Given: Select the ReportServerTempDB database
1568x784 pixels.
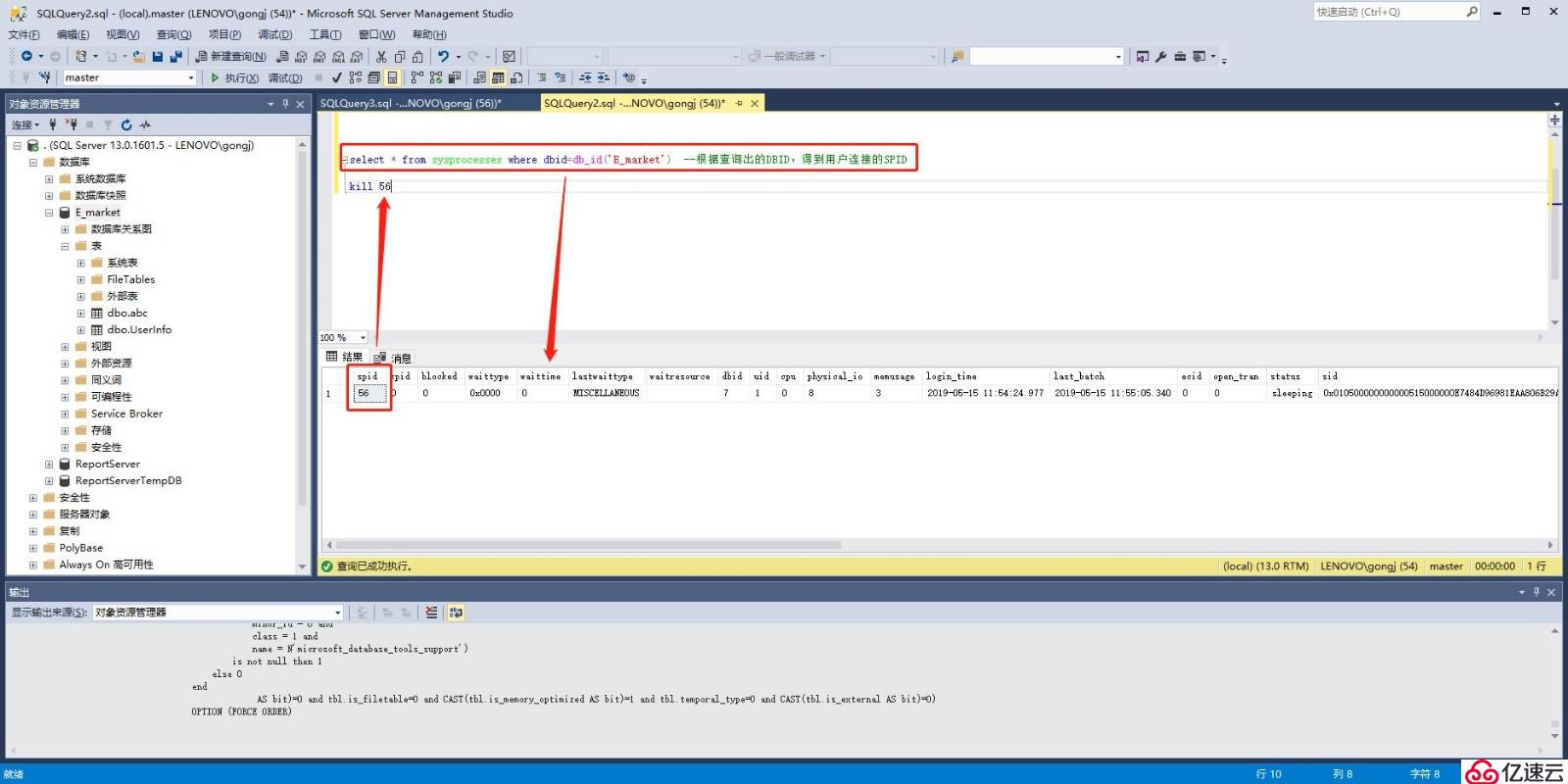Looking at the screenshot, I should [128, 481].
